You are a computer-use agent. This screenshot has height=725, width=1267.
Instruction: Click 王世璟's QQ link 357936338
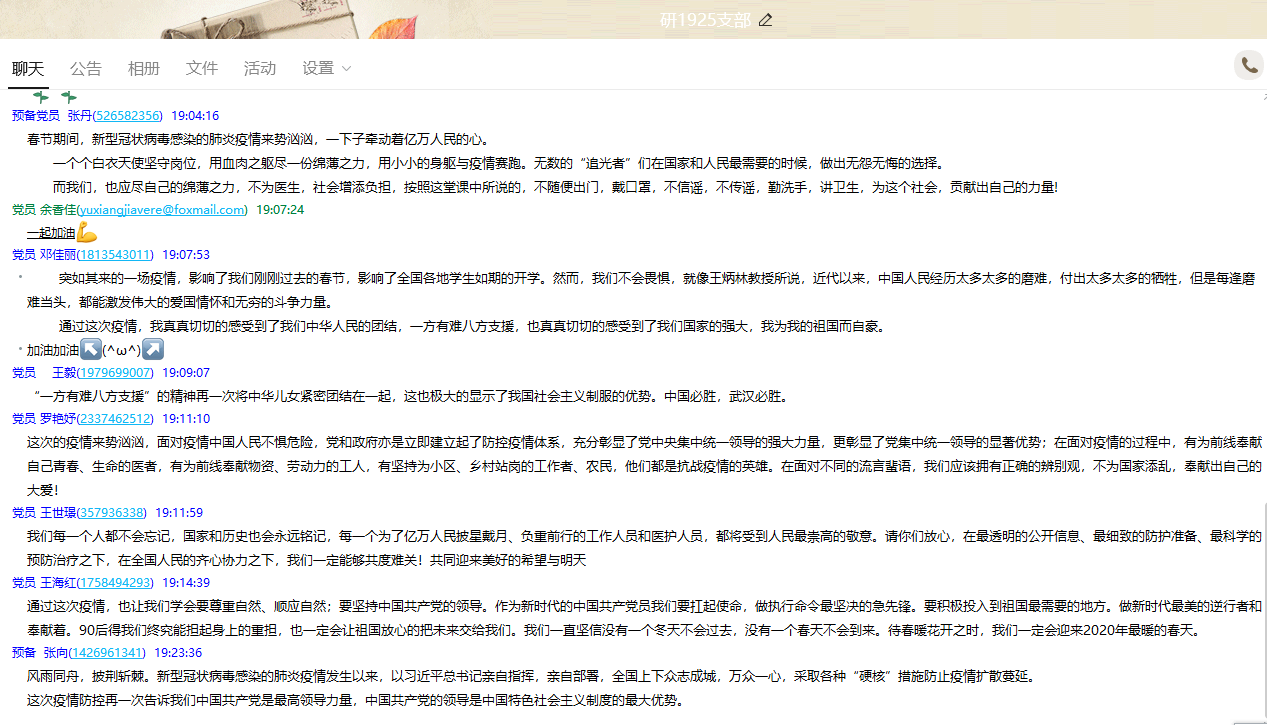point(113,513)
